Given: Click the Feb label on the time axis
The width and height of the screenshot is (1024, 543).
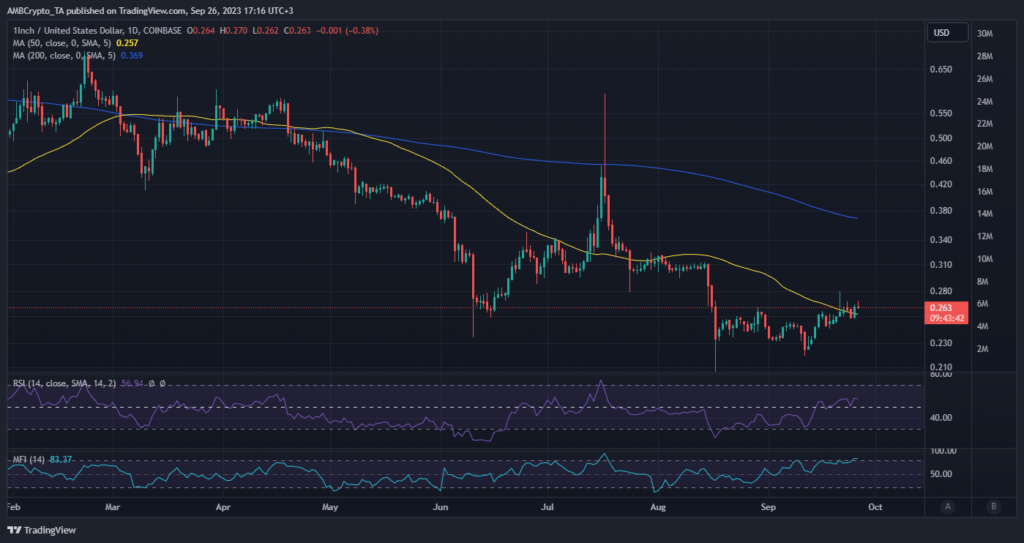Looking at the screenshot, I should click(x=13, y=507).
